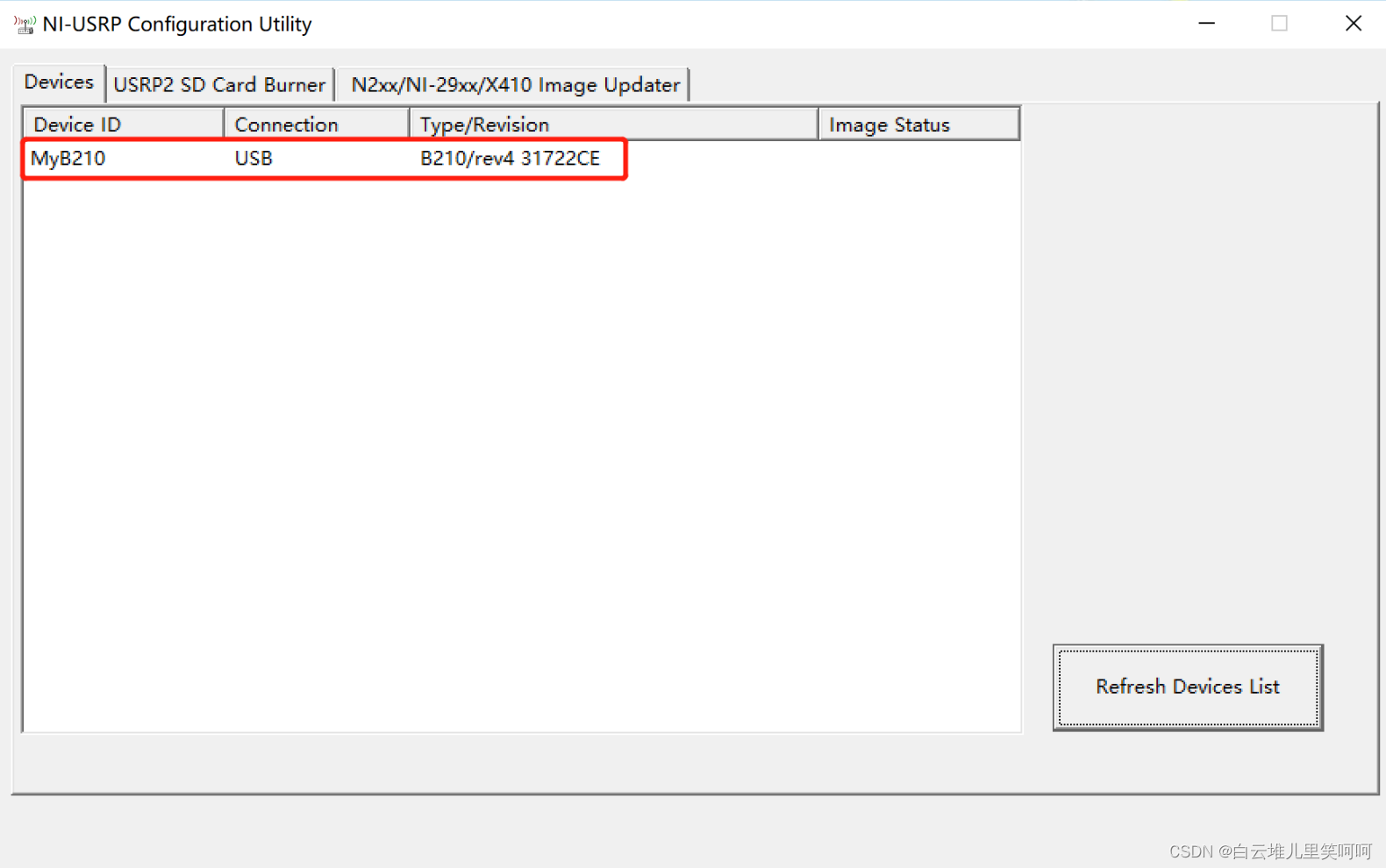Sort by the Device ID column header
The width and height of the screenshot is (1386, 868).
tap(124, 125)
